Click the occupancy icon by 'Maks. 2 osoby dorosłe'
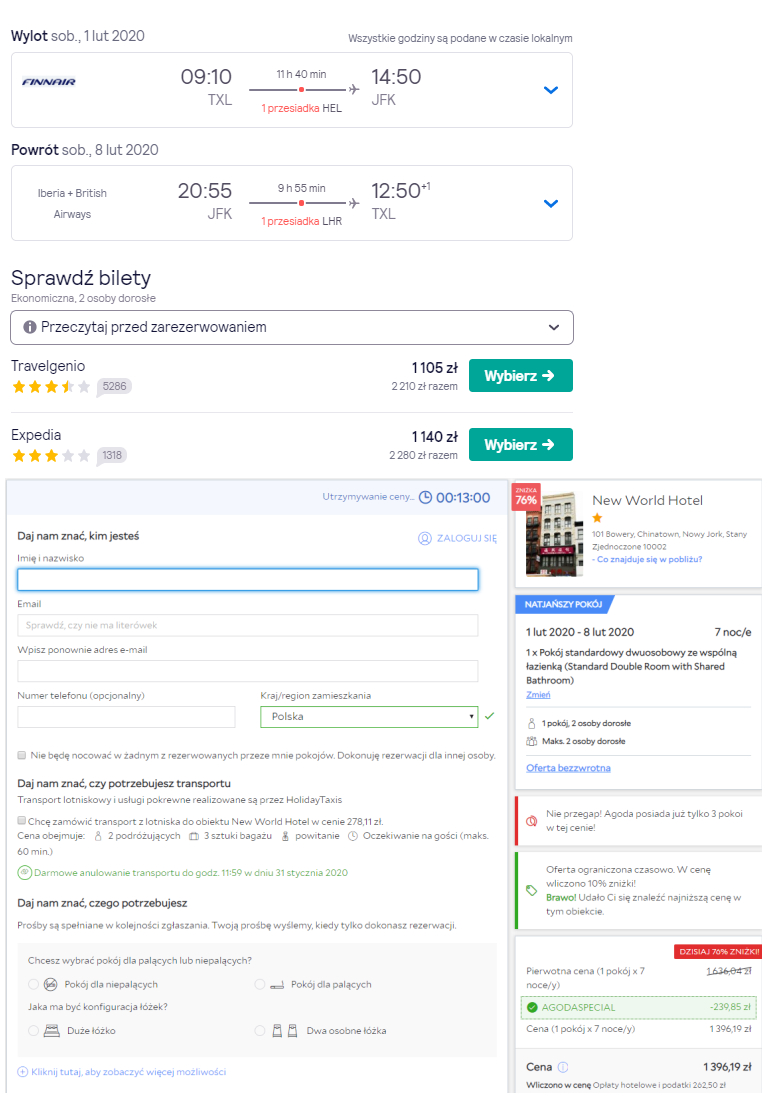The width and height of the screenshot is (762, 1093). (x=531, y=741)
